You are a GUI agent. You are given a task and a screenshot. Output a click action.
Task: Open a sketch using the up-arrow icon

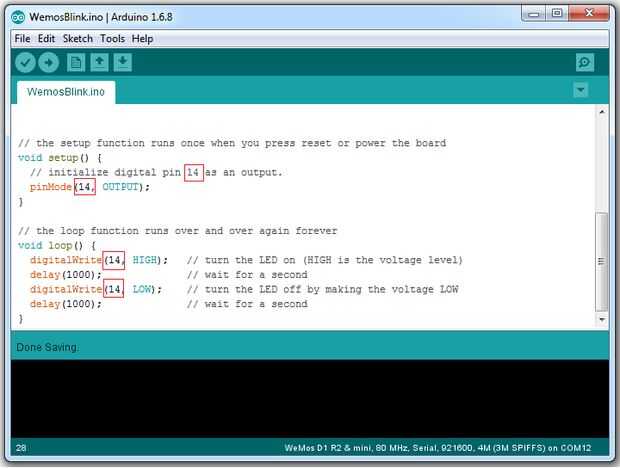[99, 62]
